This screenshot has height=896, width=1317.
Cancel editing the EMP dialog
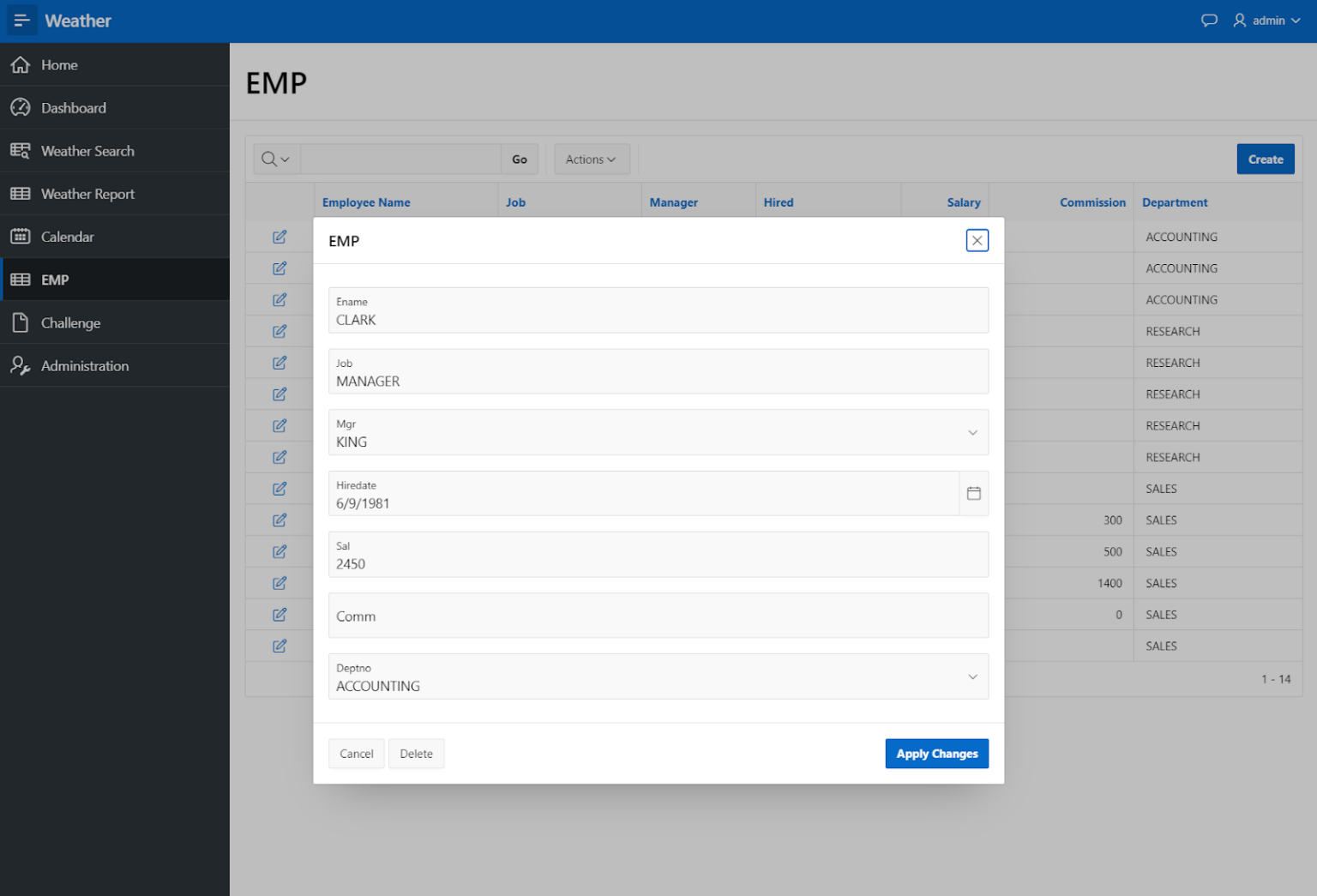(356, 753)
